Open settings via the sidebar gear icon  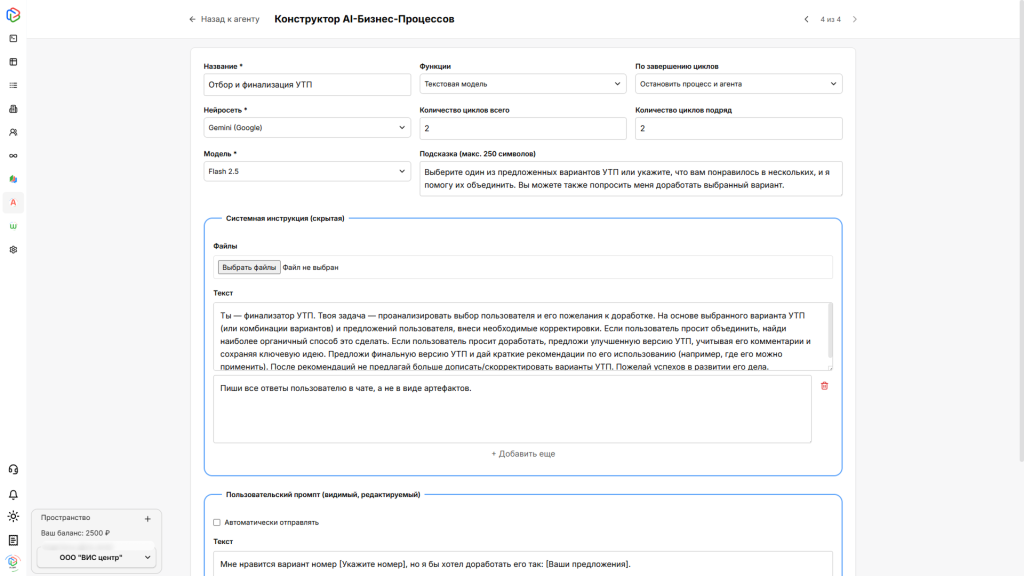click(x=13, y=249)
